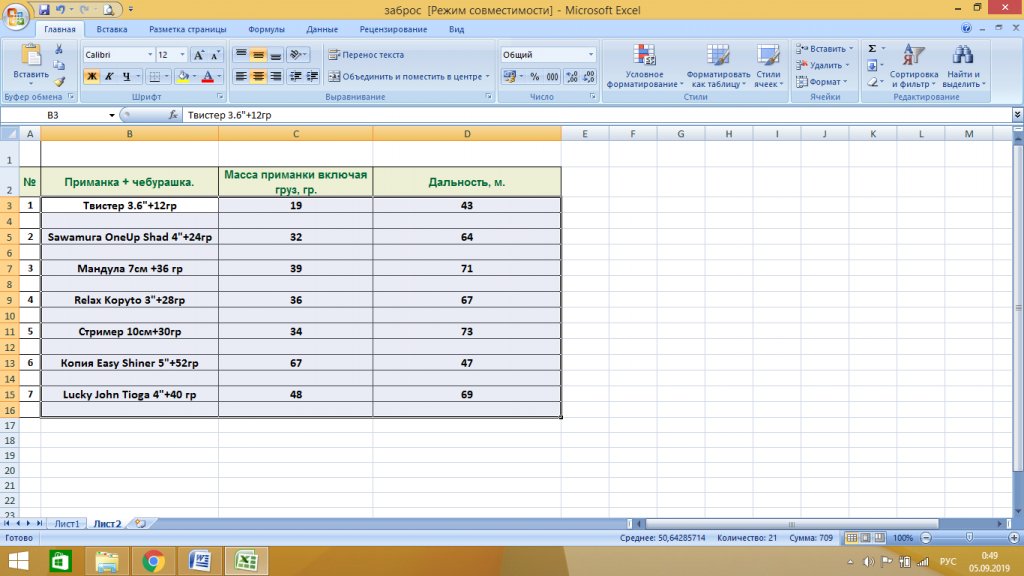Toggle bold Ж formatting
Screen dimensions: 1024x576
click(x=92, y=76)
